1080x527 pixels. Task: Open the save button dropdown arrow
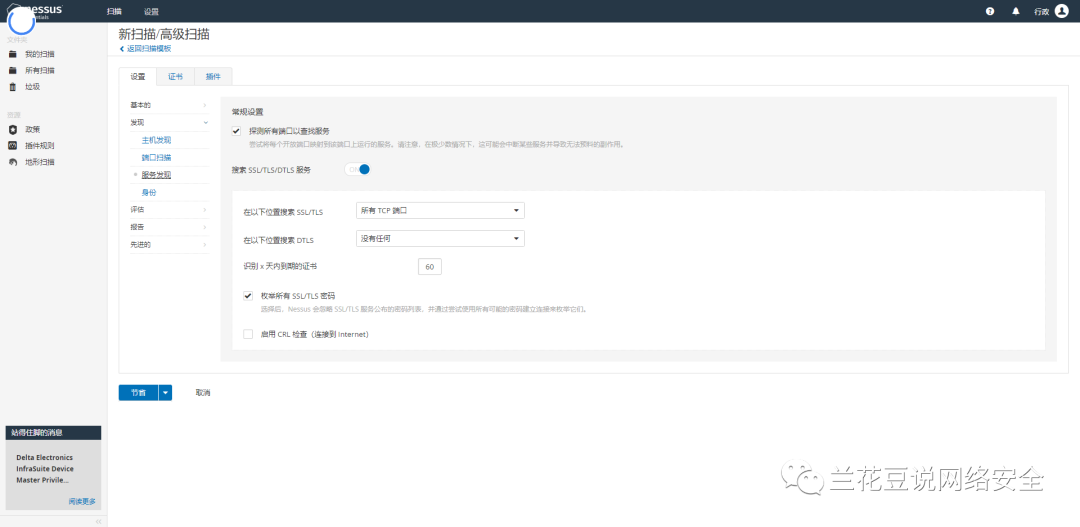[x=166, y=393]
